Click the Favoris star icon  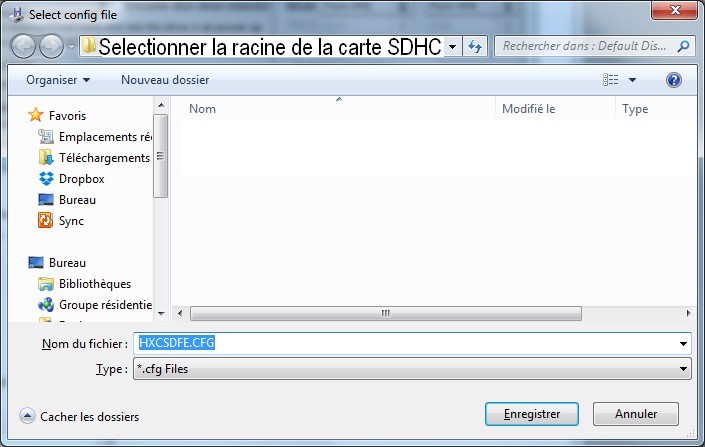pyautogui.click(x=36, y=115)
